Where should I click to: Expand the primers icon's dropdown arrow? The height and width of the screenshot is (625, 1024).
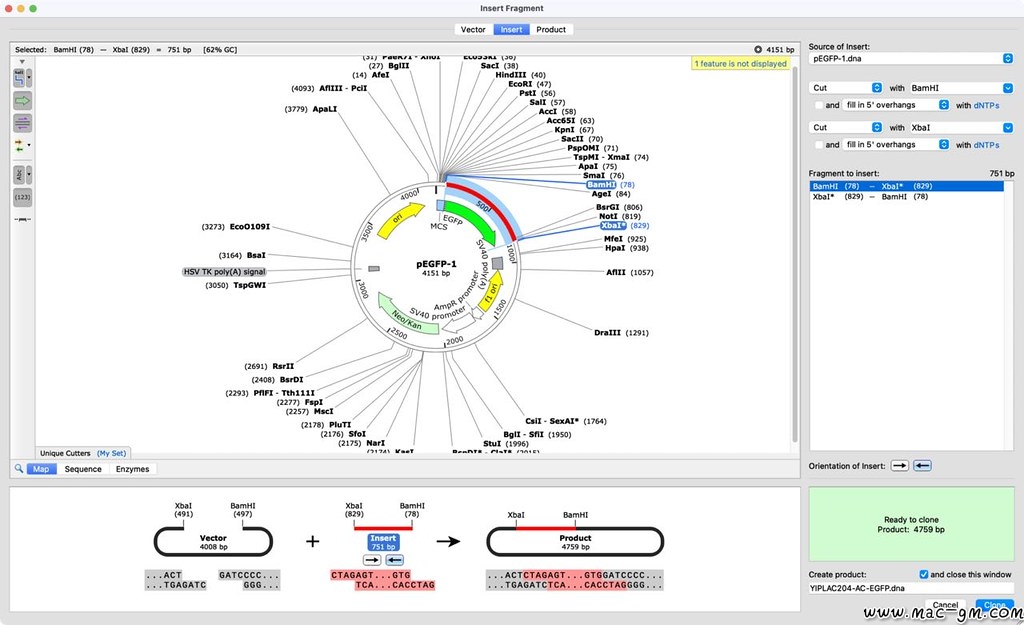[x=29, y=145]
